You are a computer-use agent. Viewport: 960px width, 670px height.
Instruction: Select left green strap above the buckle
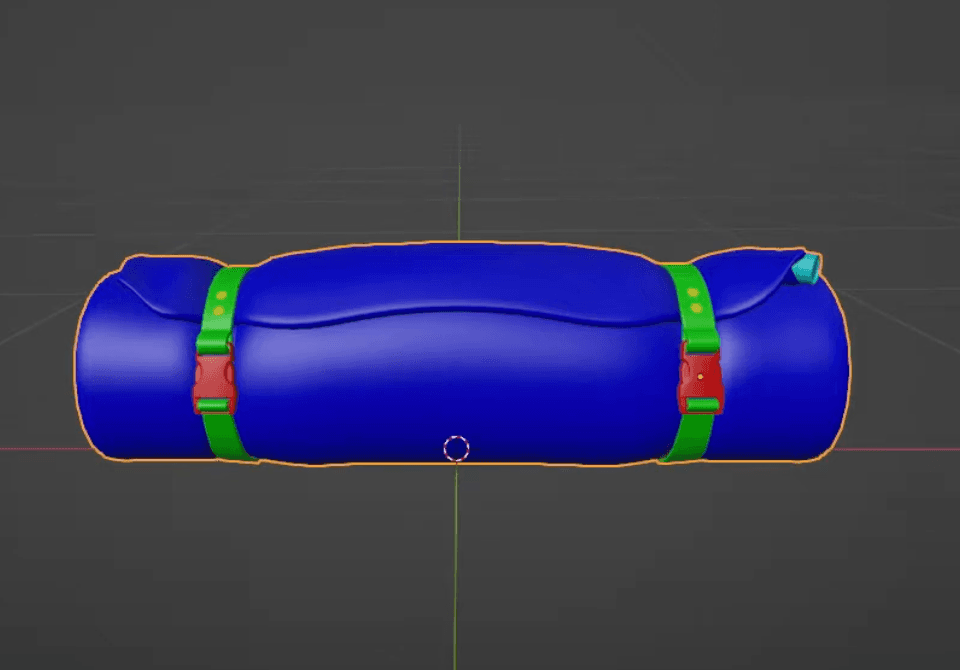coord(222,309)
